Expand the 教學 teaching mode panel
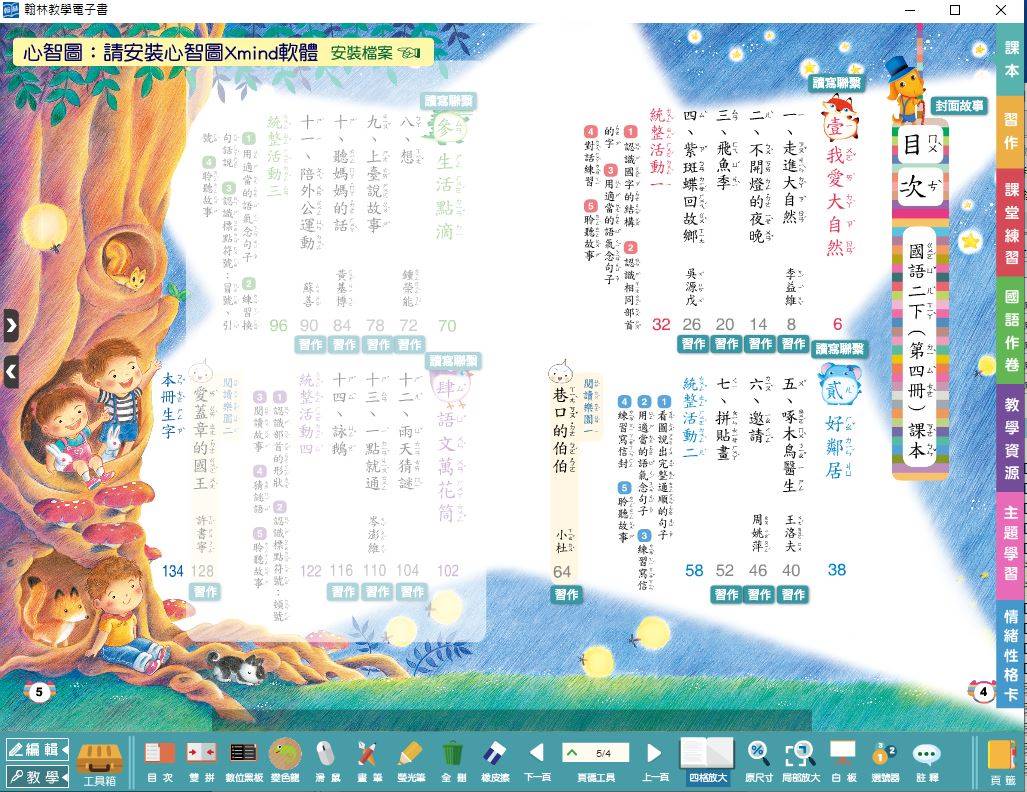This screenshot has width=1027, height=792. (x=37, y=777)
